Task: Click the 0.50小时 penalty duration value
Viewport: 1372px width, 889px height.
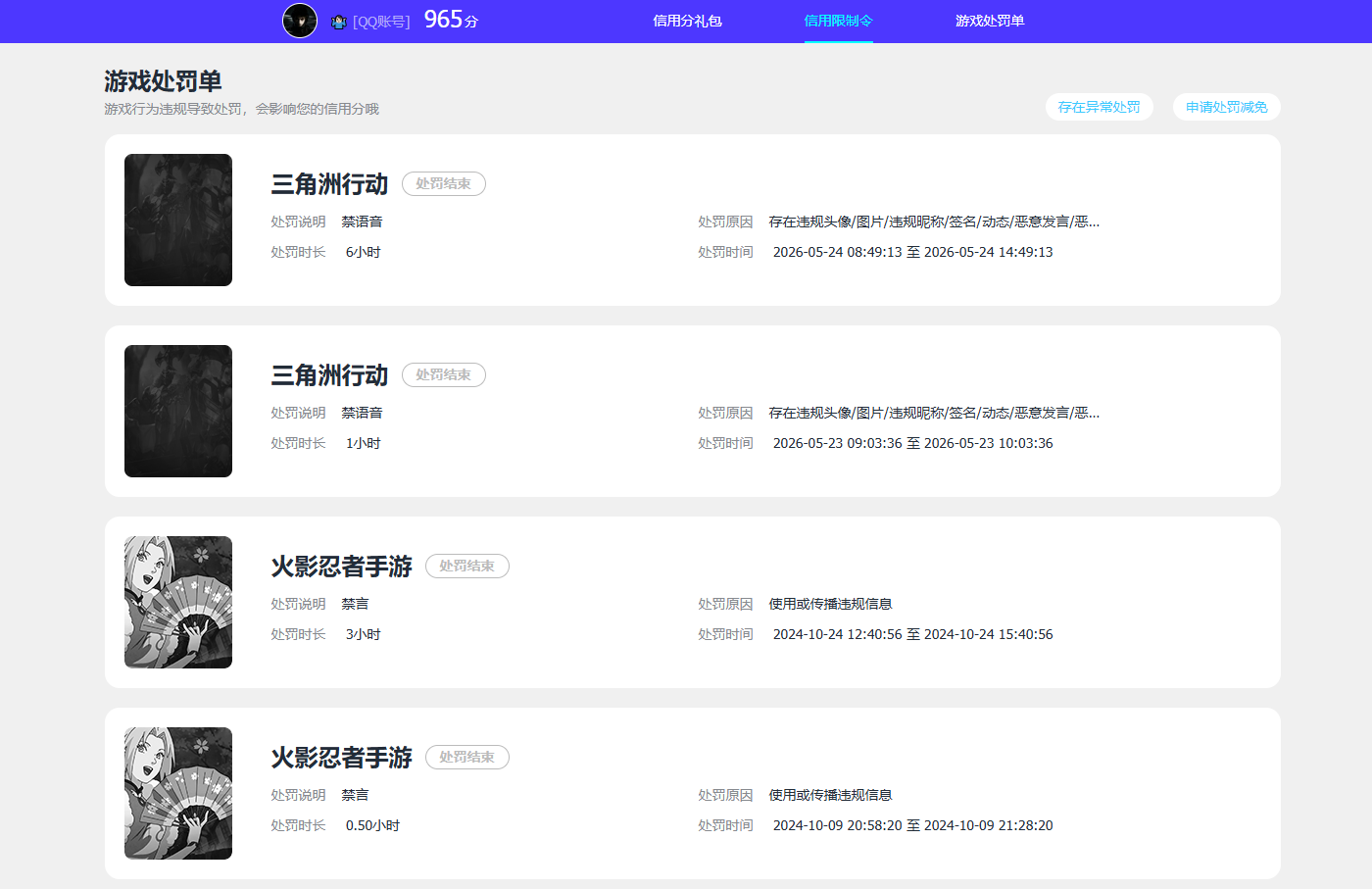Action: (372, 825)
